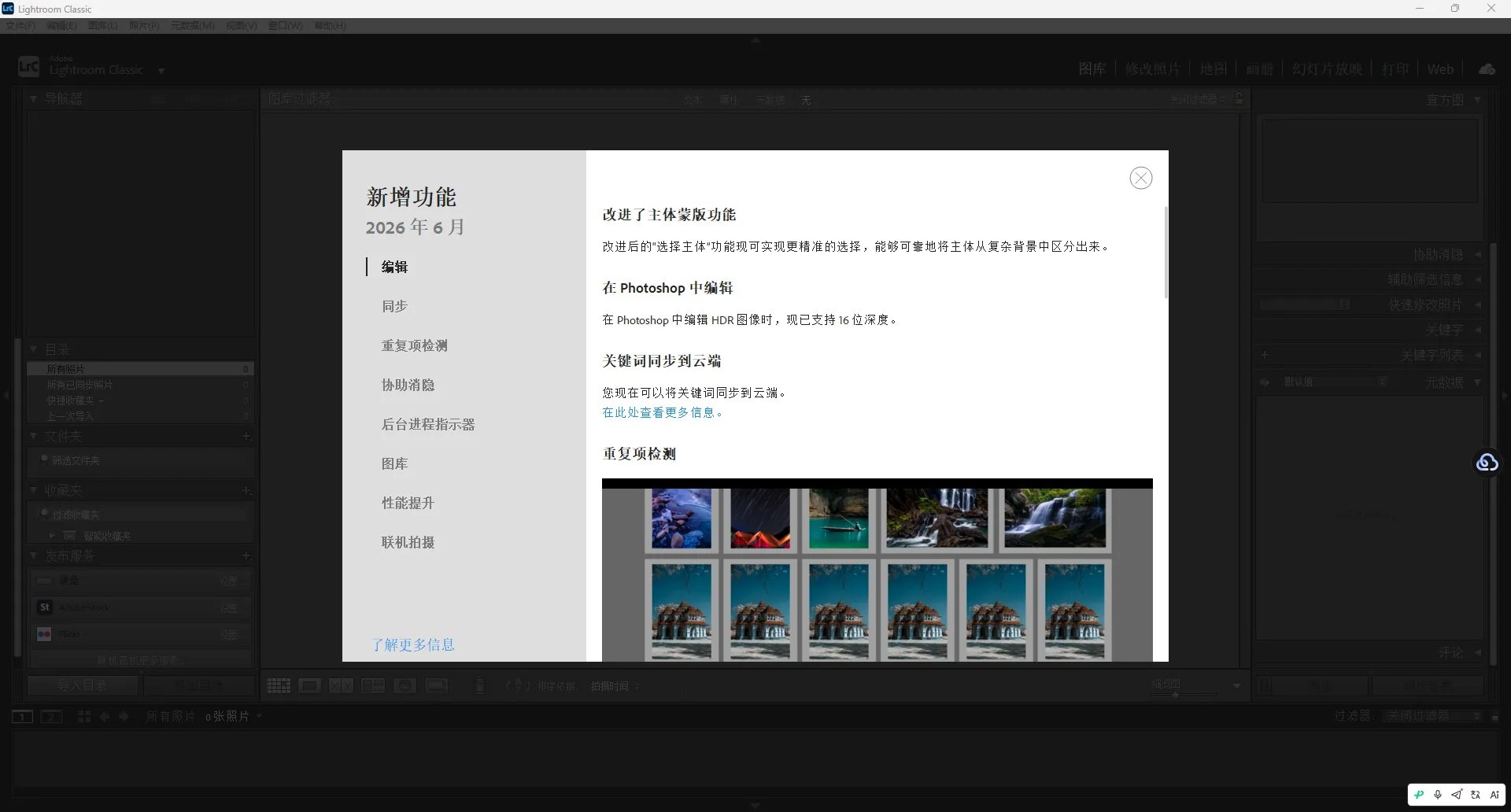Screen dimensions: 1511x812
Task: Select 所有照片 in the catalog panel
Action: pos(140,369)
